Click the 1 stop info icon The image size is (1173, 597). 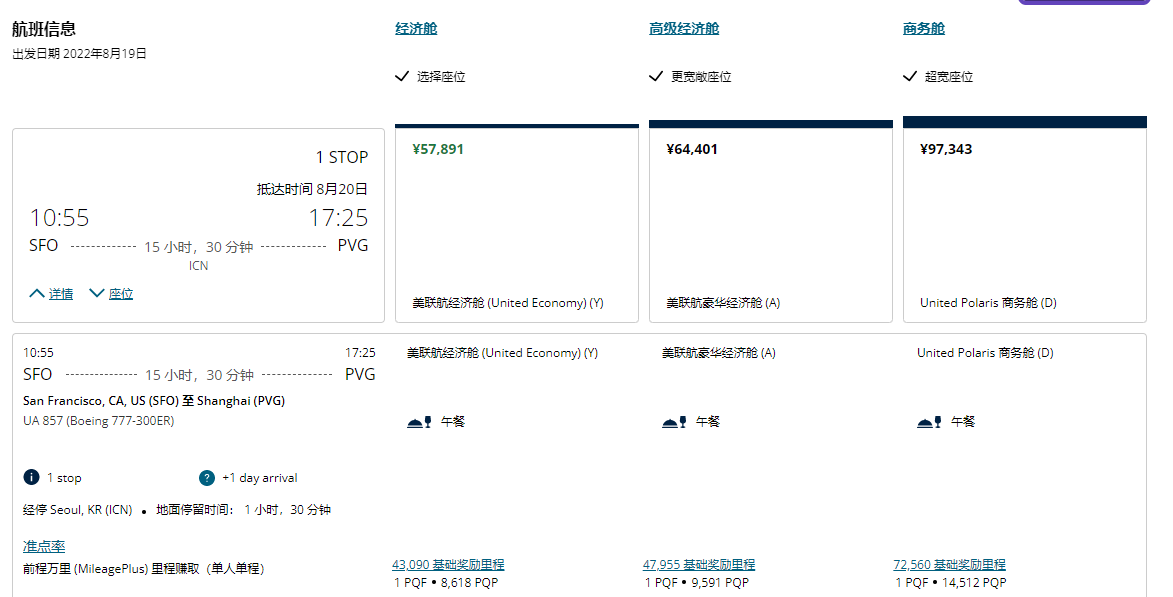(x=31, y=477)
